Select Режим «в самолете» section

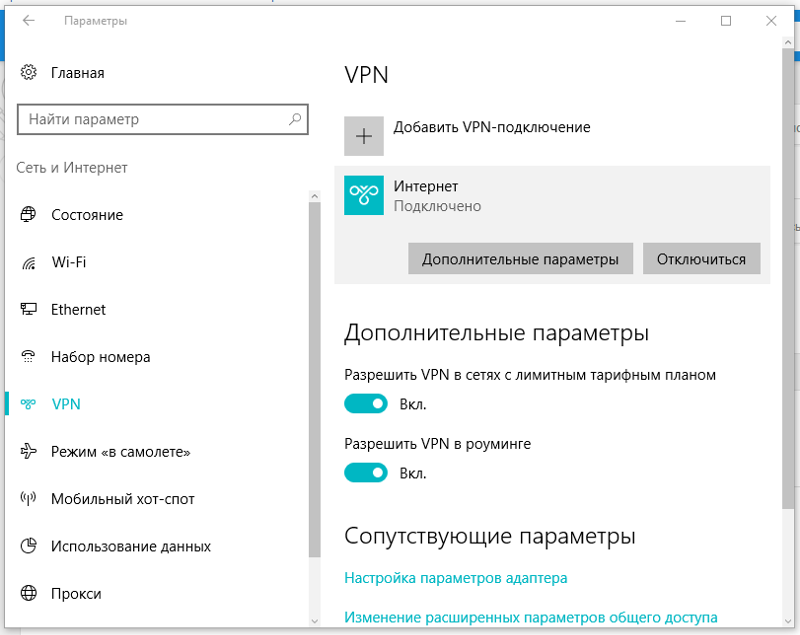[120, 452]
